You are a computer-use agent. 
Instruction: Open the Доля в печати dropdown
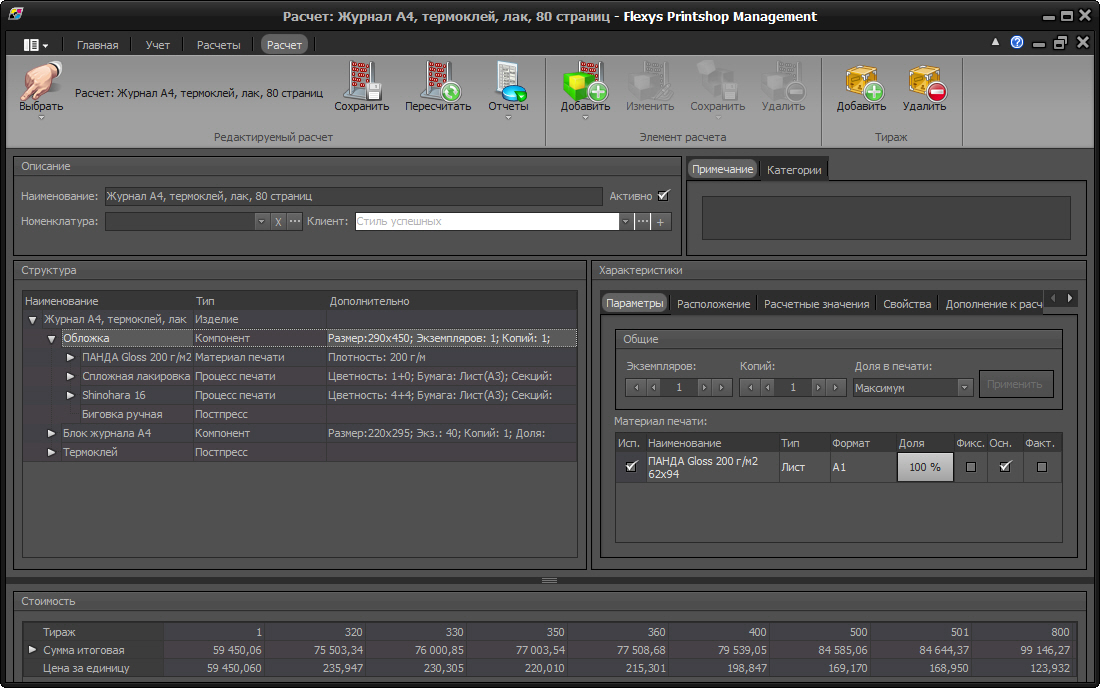[964, 387]
